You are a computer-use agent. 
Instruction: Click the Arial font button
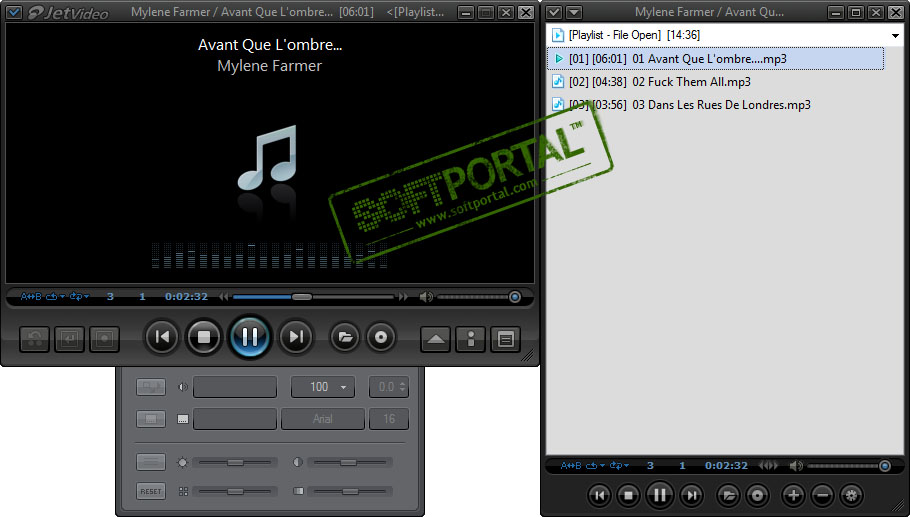pyautogui.click(x=323, y=419)
